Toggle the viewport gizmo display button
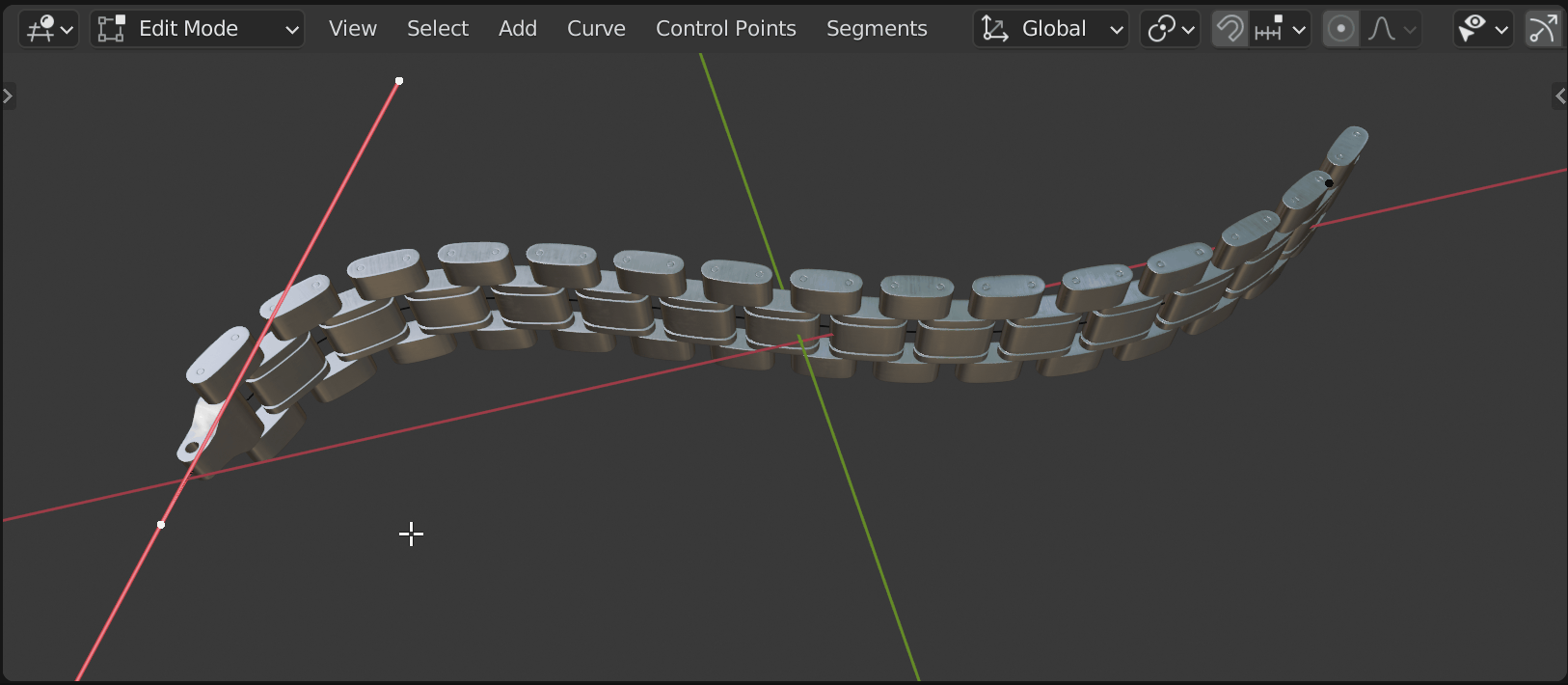The height and width of the screenshot is (685, 1568). click(x=1543, y=29)
